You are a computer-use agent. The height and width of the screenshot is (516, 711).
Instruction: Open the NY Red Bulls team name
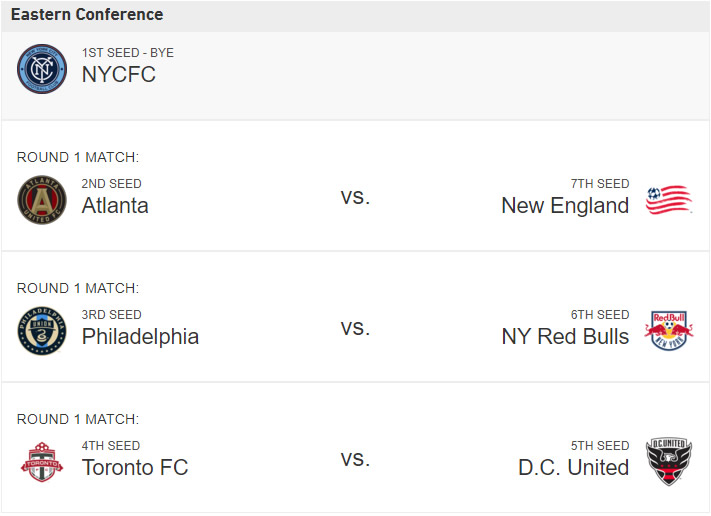[565, 337]
